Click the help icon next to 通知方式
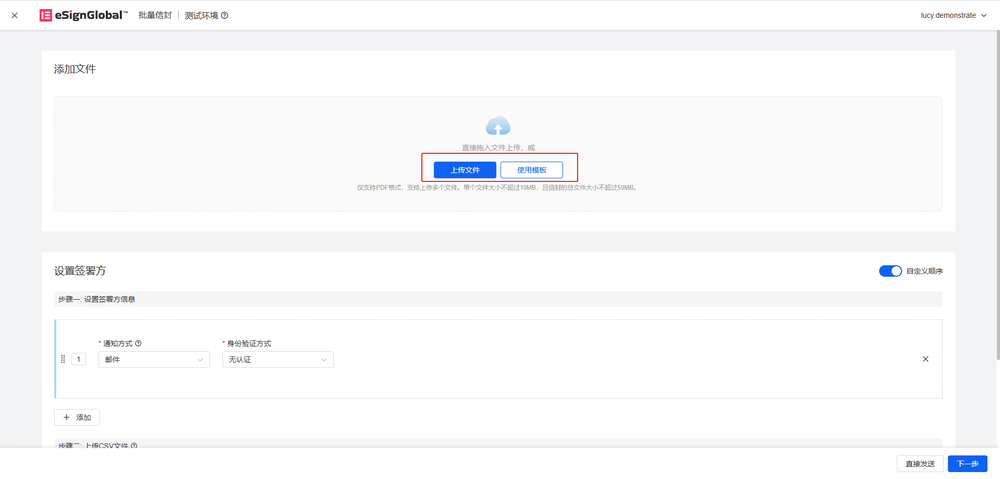 click(138, 343)
